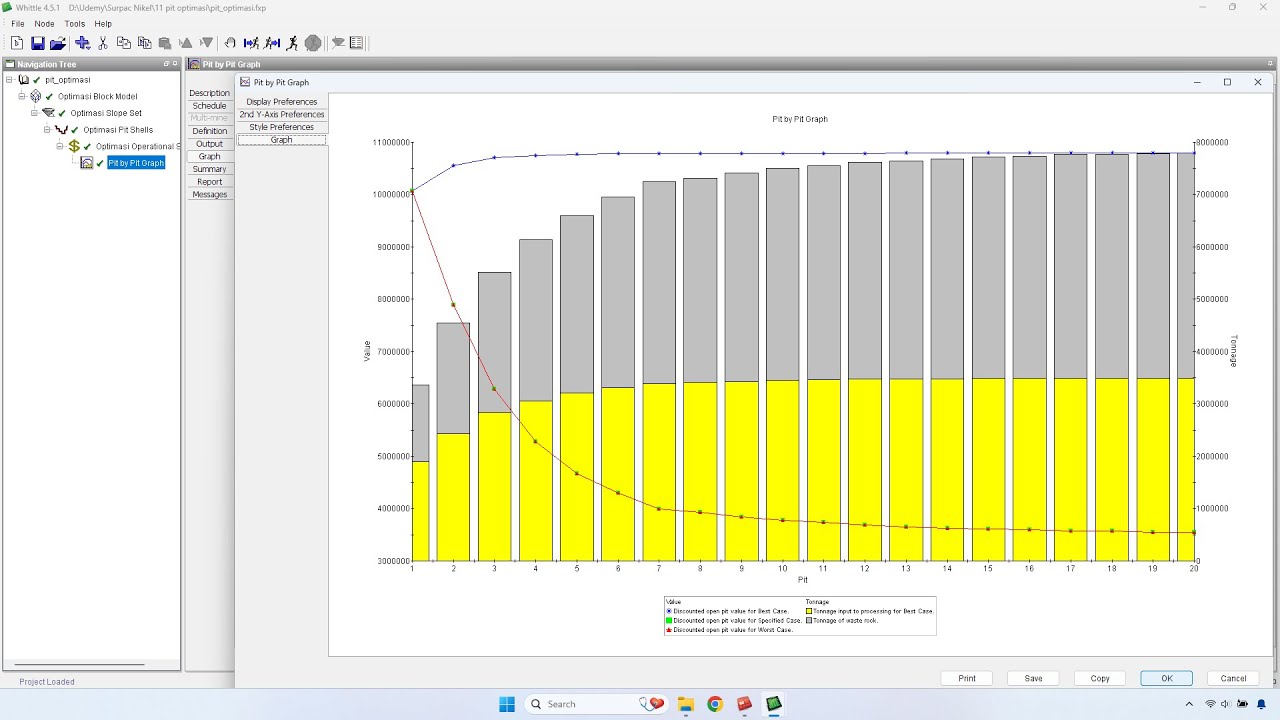
Task: Open the Summary tab
Action: (x=210, y=169)
